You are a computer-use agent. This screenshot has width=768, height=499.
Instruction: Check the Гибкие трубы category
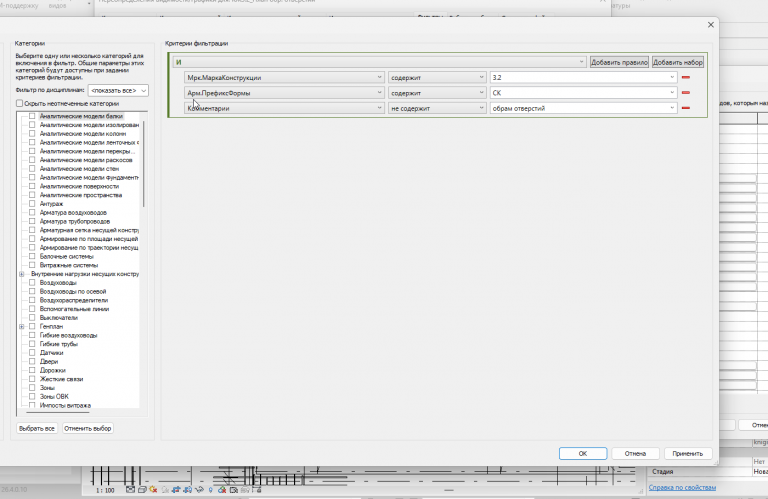32,344
